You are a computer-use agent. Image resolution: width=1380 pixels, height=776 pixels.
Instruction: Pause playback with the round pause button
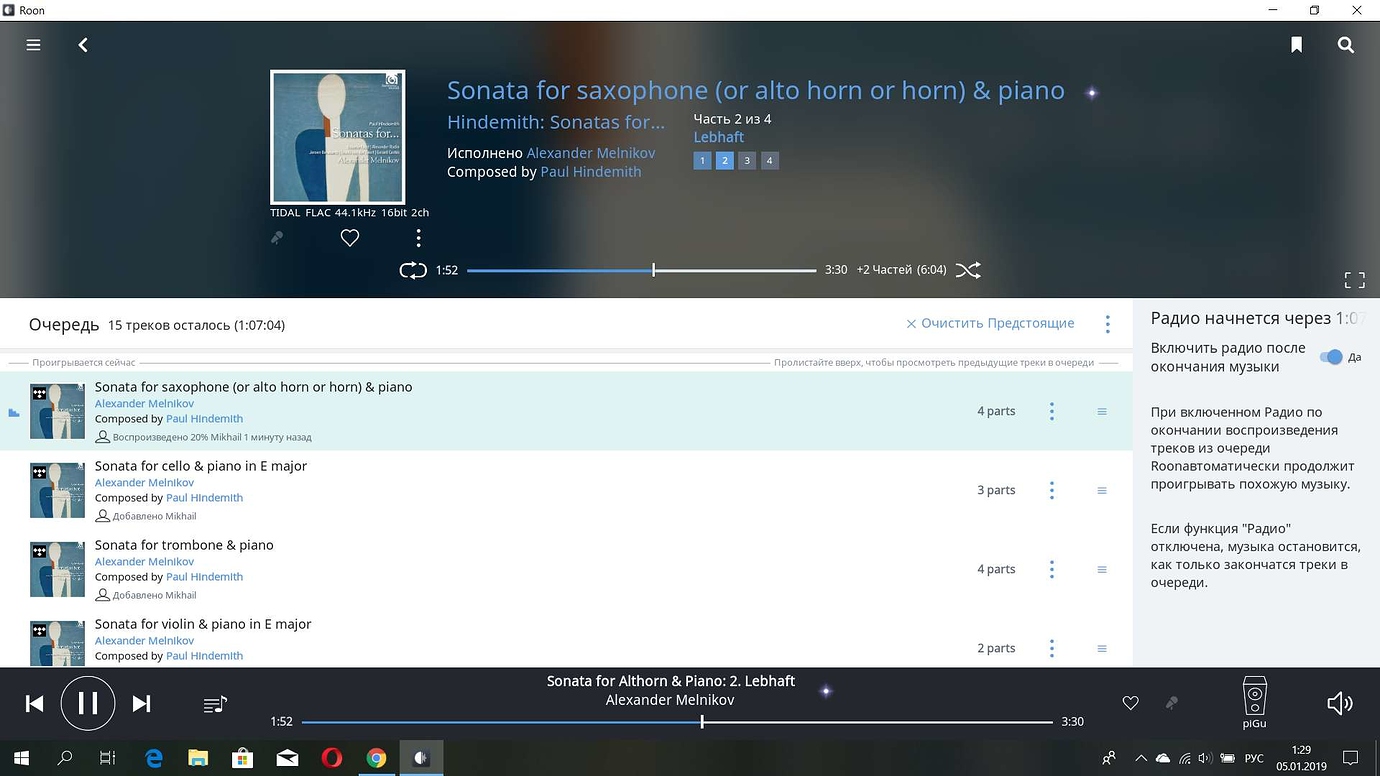click(88, 703)
